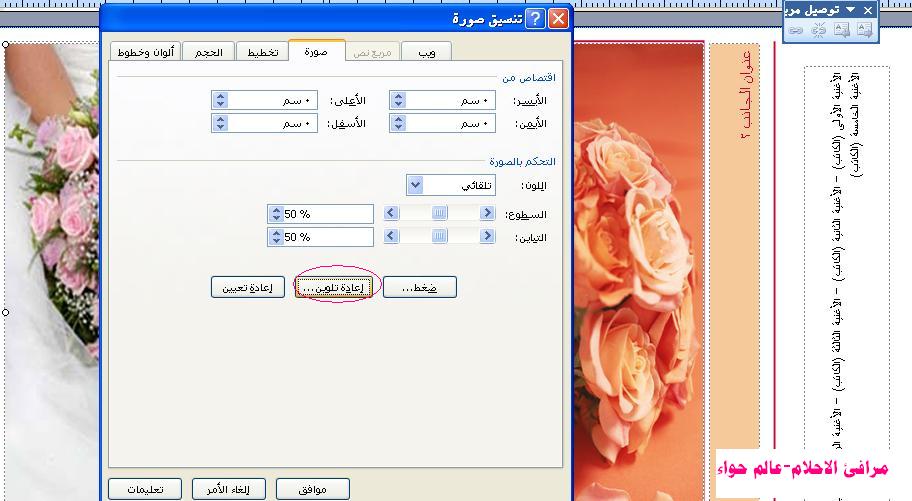Click the Break Forward Link icon
The image size is (912, 501).
[x=818, y=30]
